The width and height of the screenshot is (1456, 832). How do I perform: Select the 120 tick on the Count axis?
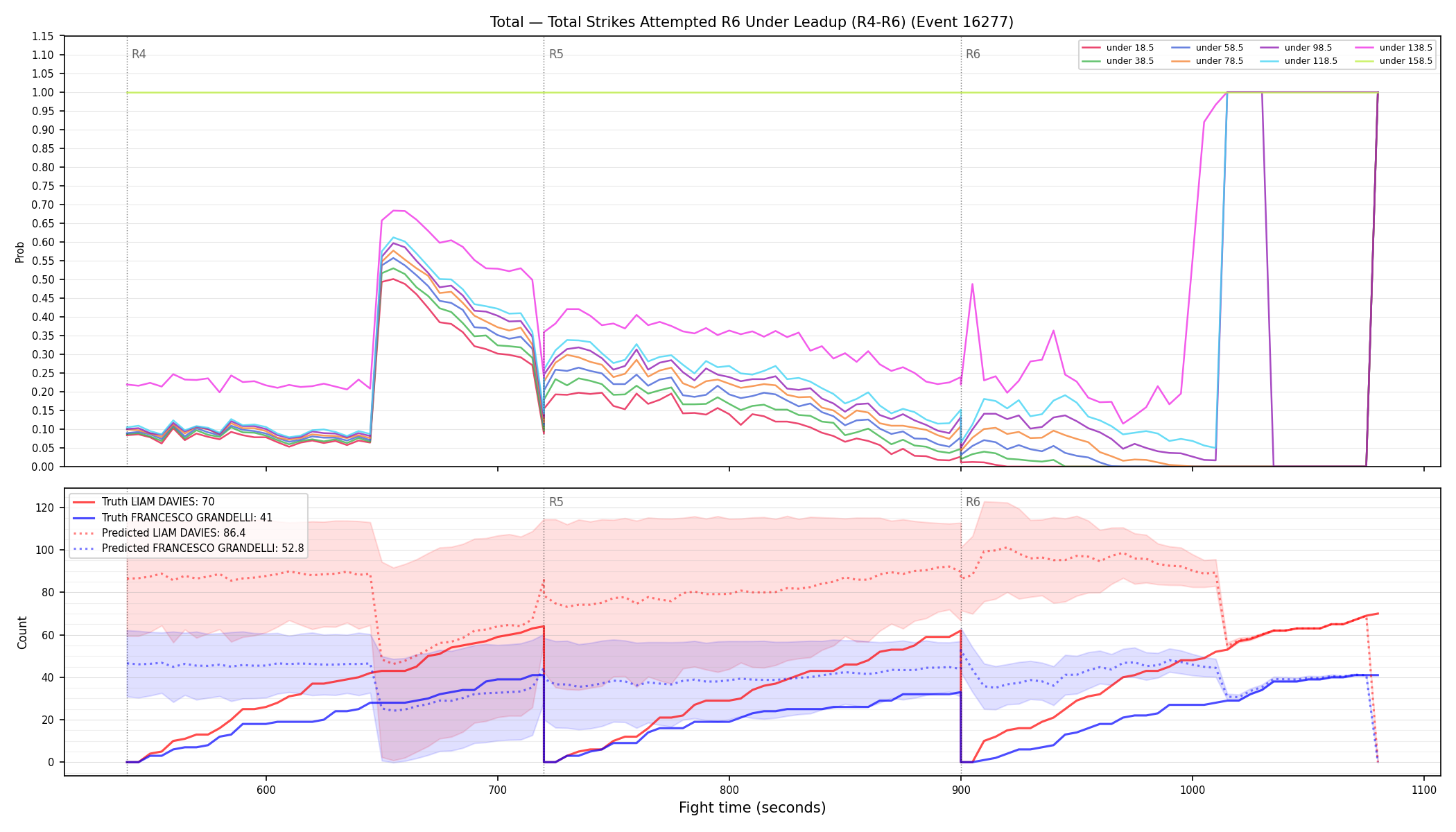click(x=46, y=508)
